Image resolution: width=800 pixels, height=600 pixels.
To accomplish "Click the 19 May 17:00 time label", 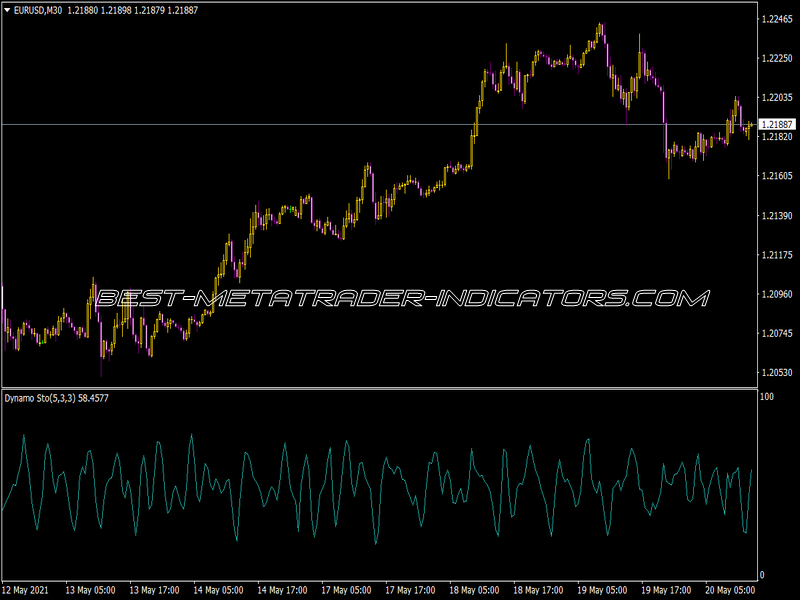I will [x=666, y=590].
